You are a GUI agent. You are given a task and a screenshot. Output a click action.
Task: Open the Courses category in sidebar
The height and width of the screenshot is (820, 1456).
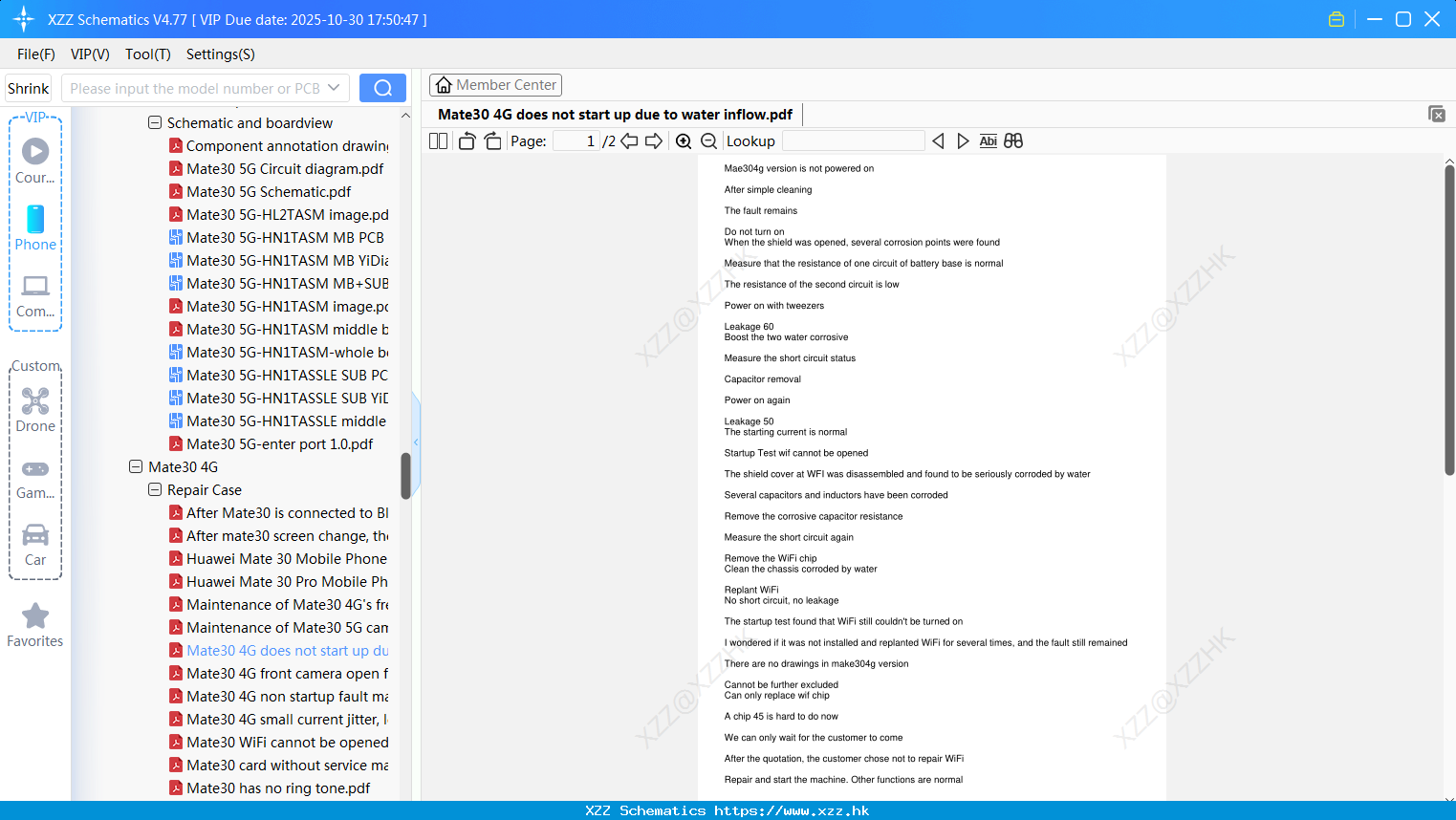click(x=35, y=161)
